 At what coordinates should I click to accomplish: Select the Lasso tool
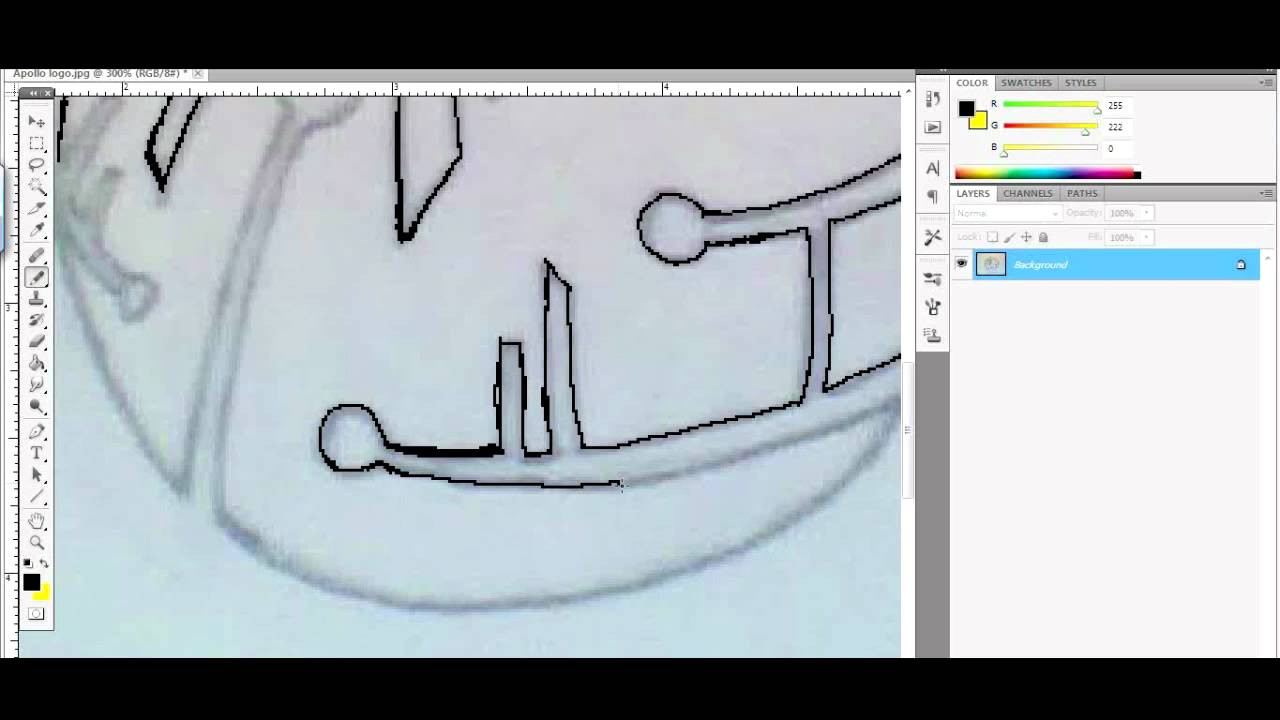coord(37,165)
